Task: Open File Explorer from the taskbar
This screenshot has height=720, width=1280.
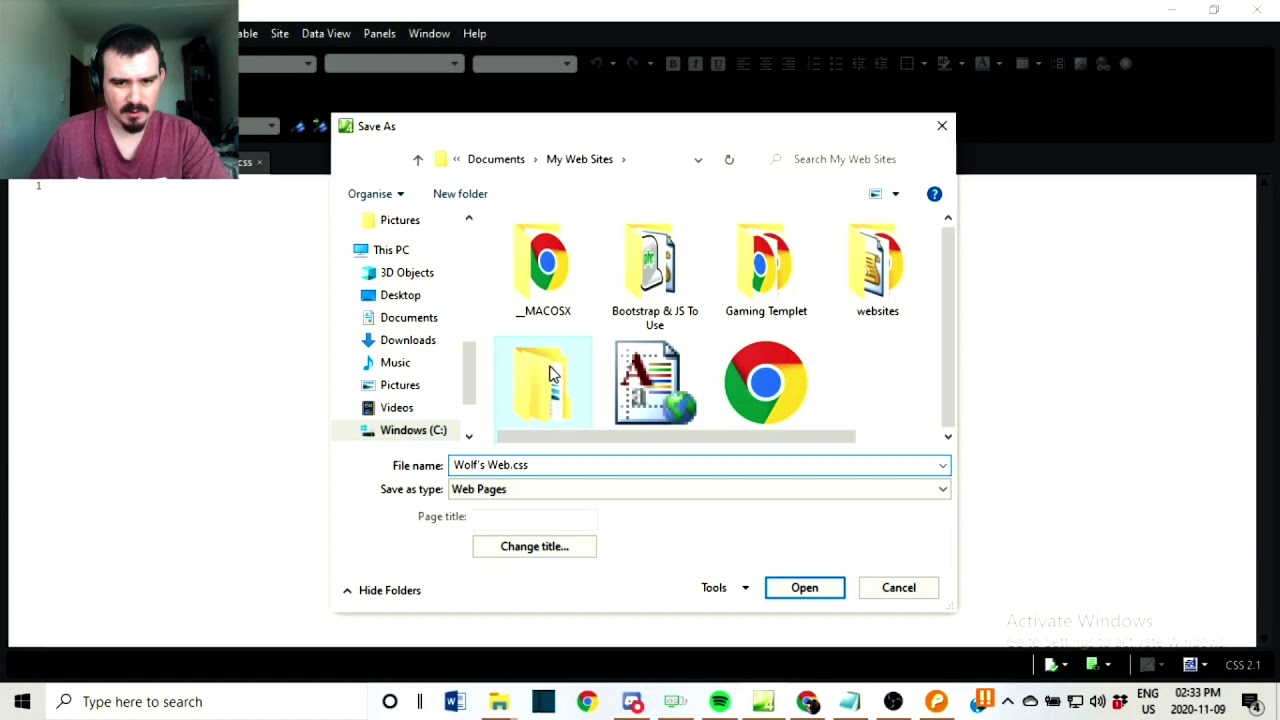Action: click(499, 702)
